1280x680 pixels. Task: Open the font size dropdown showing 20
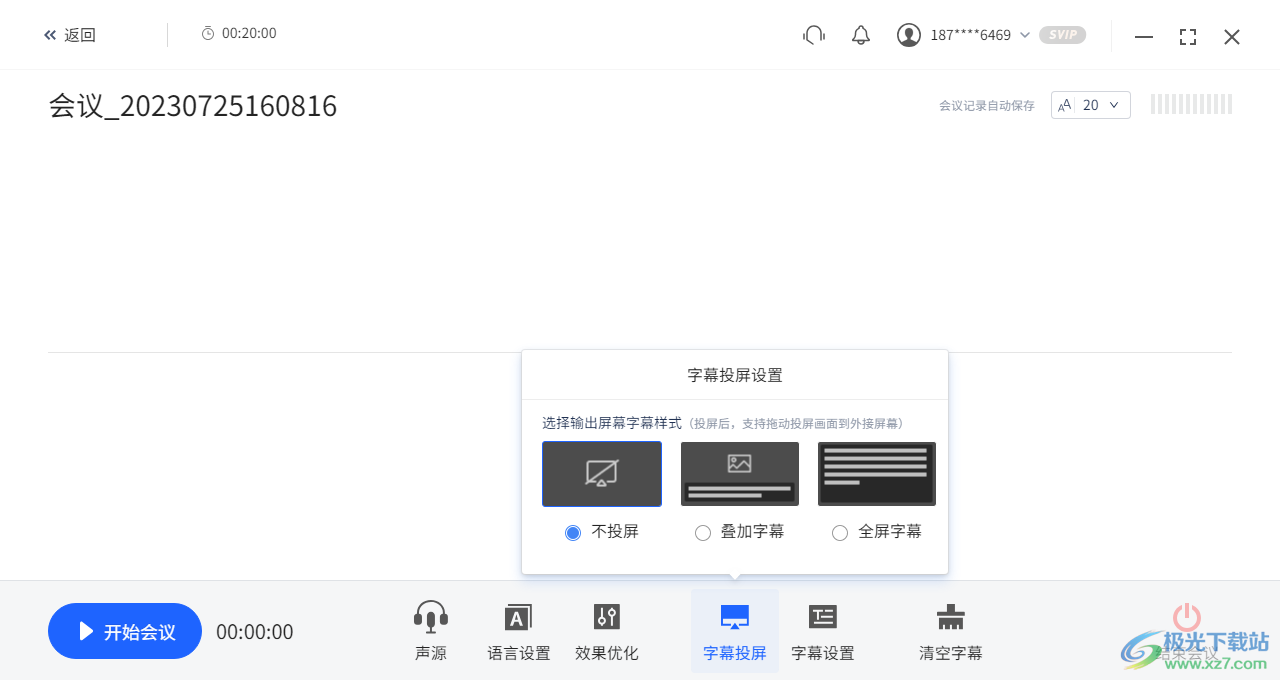click(x=1090, y=105)
